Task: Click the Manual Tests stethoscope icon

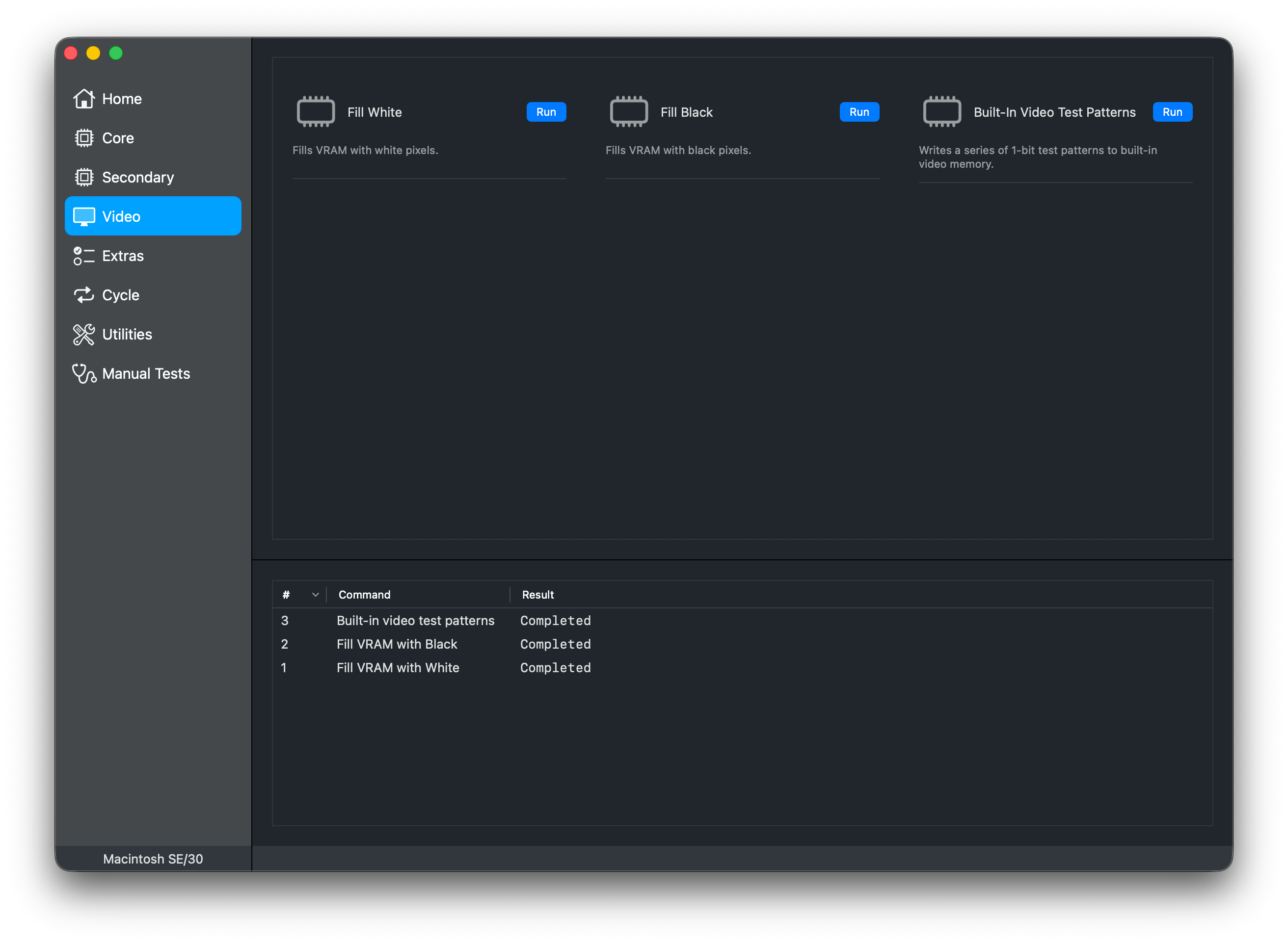Action: [x=83, y=374]
